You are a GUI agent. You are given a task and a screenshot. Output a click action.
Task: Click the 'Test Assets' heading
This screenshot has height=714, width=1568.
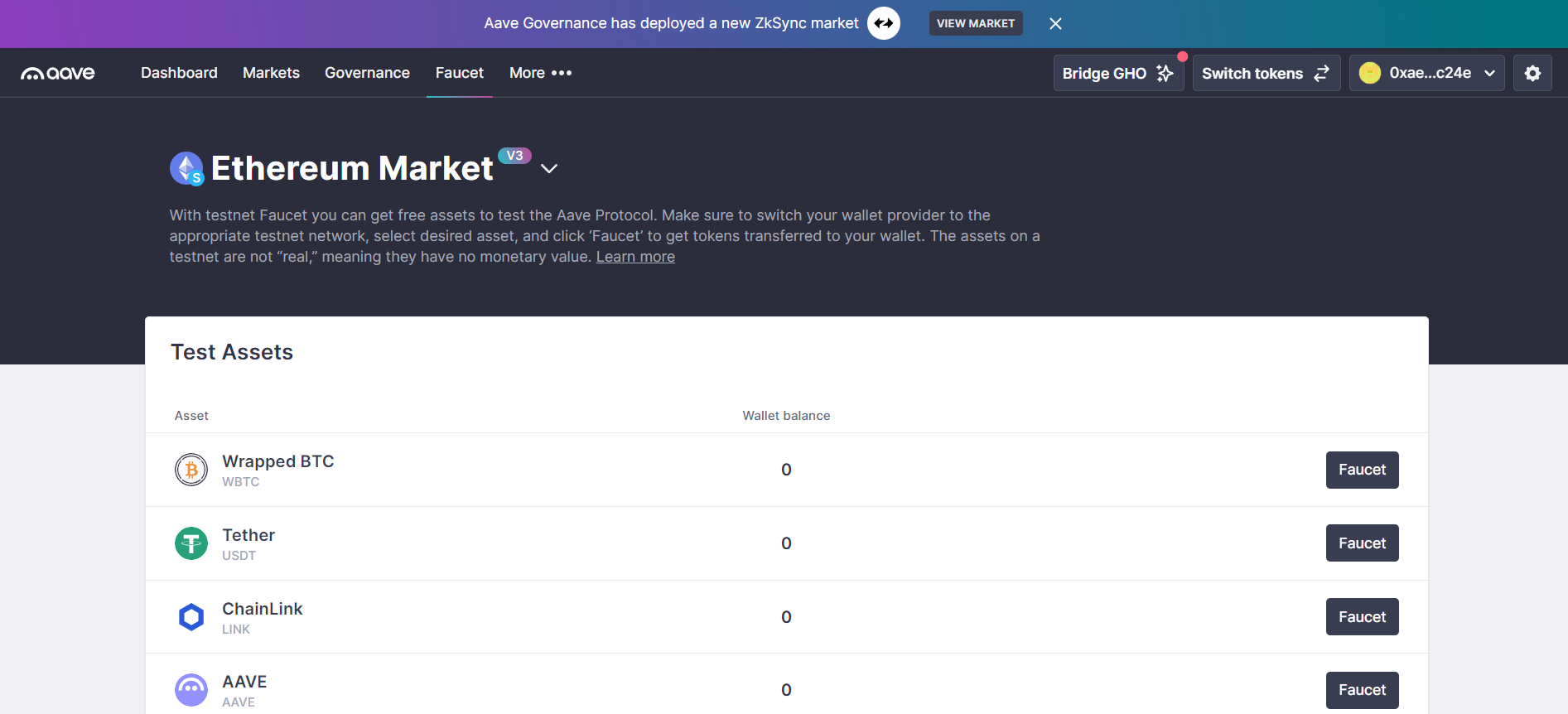232,352
